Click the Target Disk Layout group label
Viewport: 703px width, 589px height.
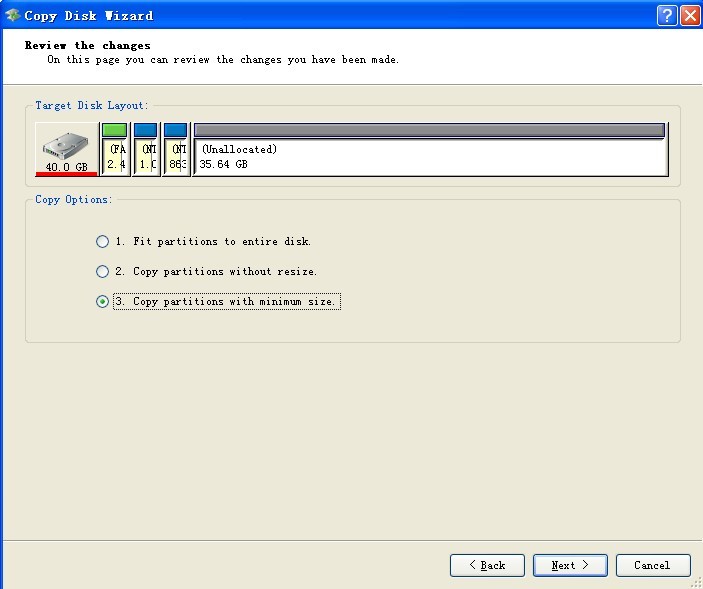pos(91,105)
